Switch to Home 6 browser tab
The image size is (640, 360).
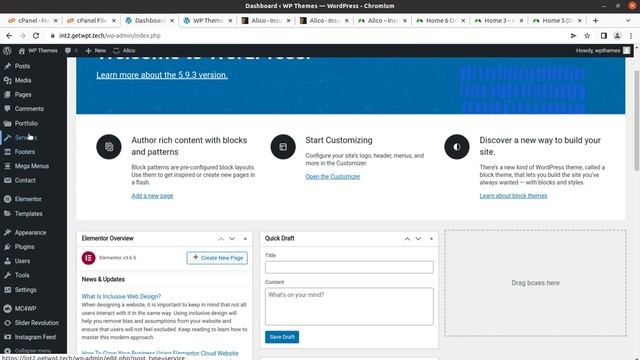441,20
